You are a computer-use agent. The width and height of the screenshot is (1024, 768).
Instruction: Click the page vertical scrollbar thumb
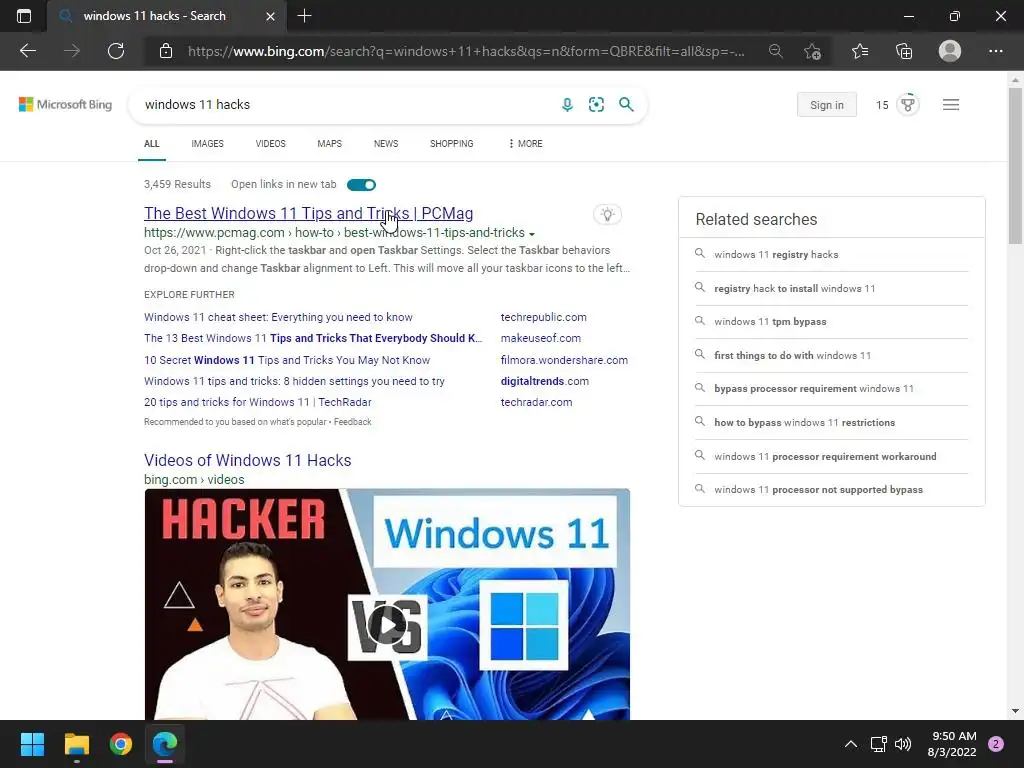click(x=1015, y=166)
